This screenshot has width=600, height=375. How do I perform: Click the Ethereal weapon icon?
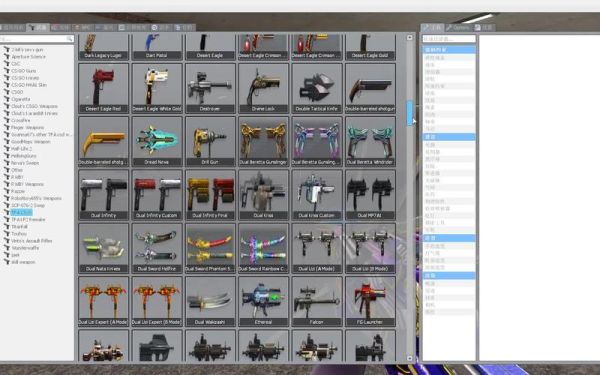point(263,302)
